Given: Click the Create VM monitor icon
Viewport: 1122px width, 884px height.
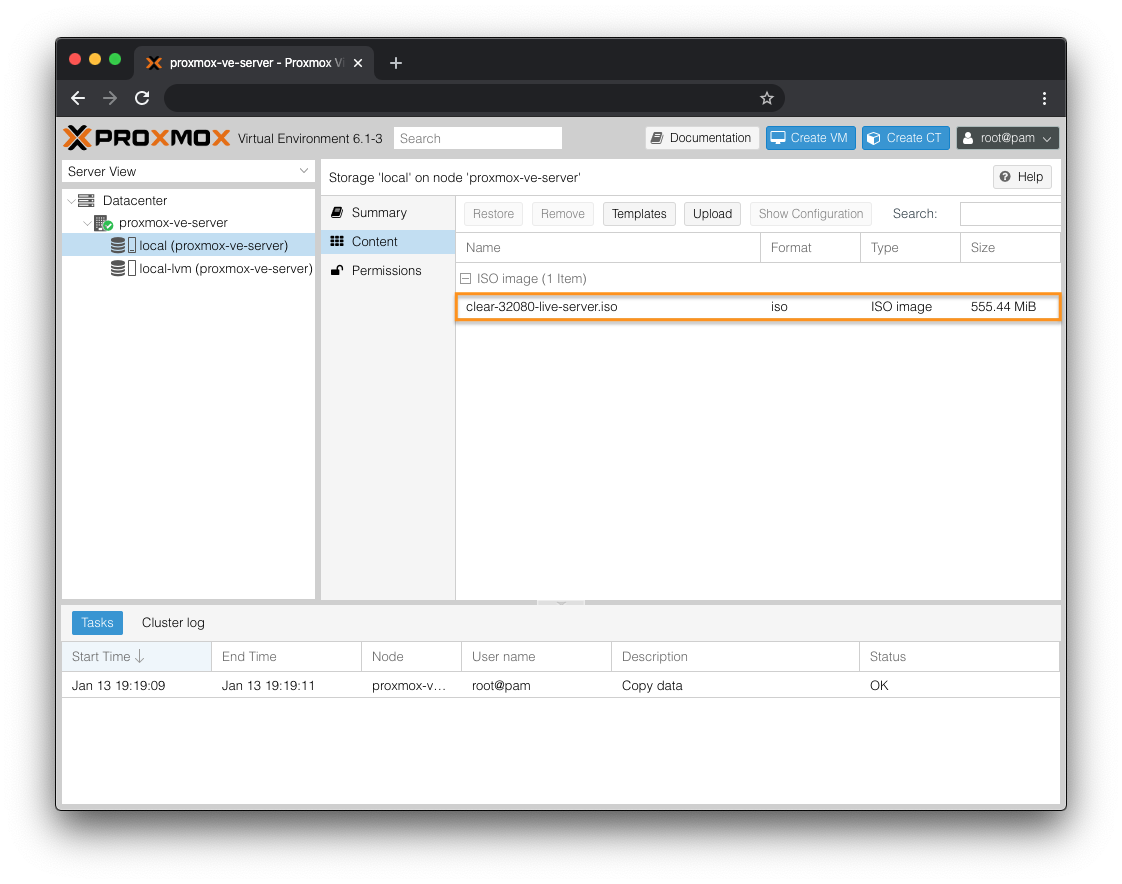Looking at the screenshot, I should [x=778, y=138].
